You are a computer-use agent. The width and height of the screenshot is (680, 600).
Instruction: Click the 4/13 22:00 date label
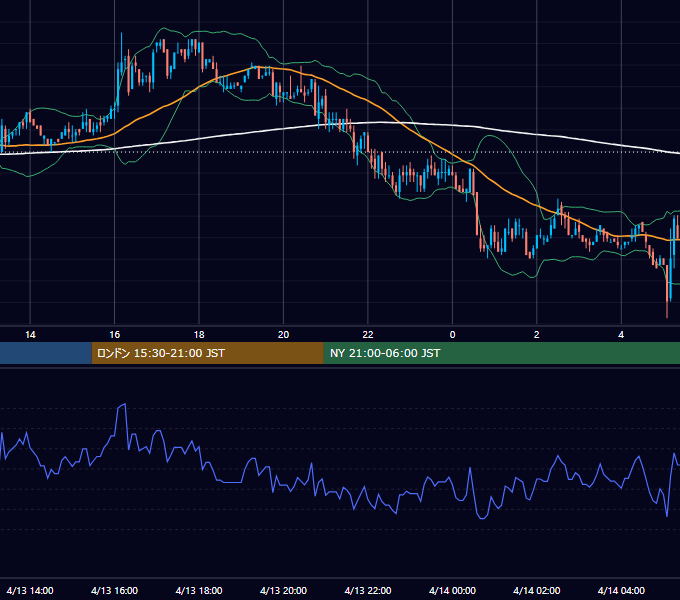[x=368, y=590]
